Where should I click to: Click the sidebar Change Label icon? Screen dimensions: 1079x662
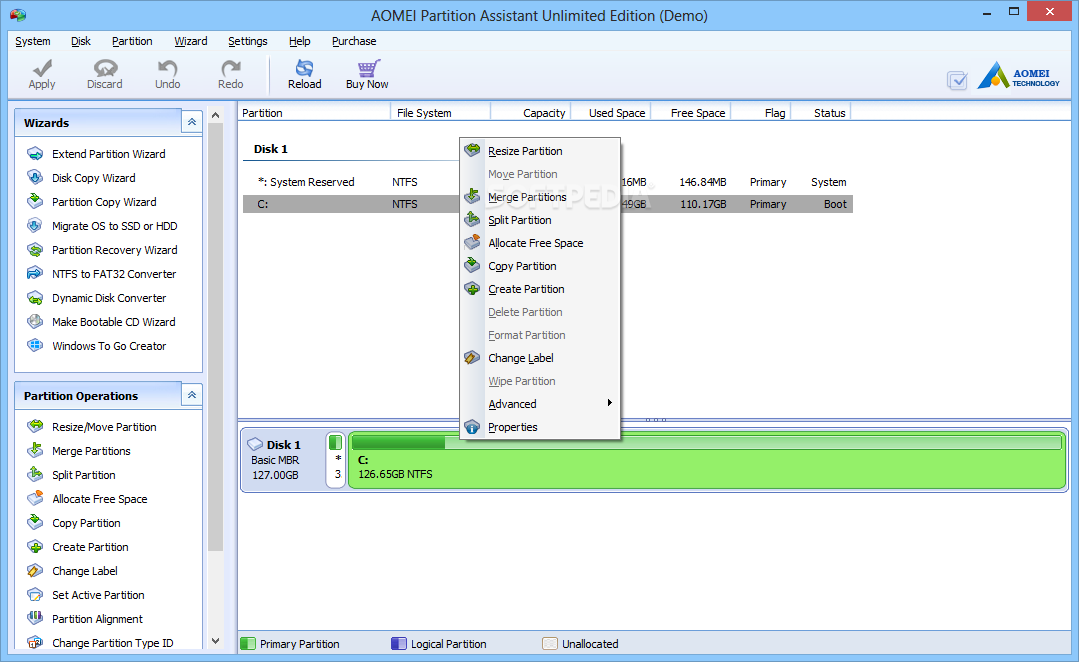click(35, 570)
